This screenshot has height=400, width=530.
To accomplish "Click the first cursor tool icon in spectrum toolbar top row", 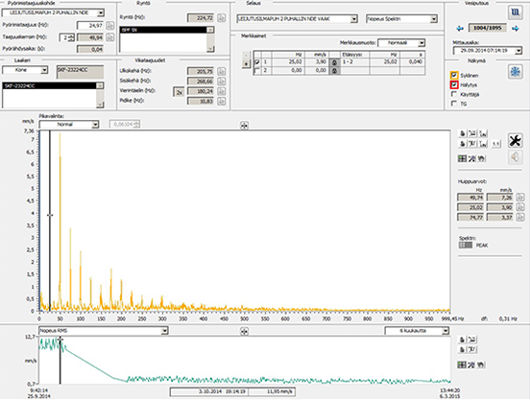I will (x=463, y=134).
